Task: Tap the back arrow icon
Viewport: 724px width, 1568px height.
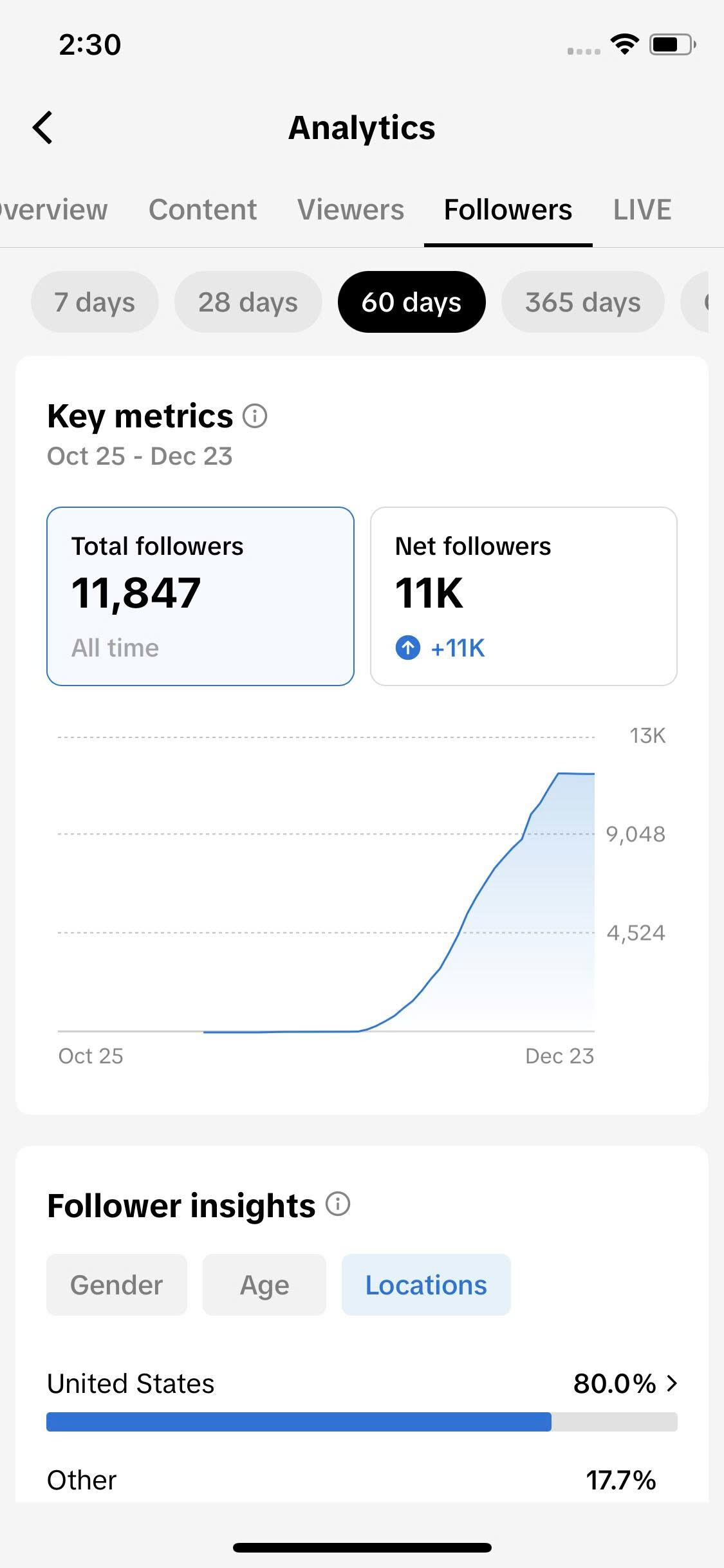Action: coord(42,127)
